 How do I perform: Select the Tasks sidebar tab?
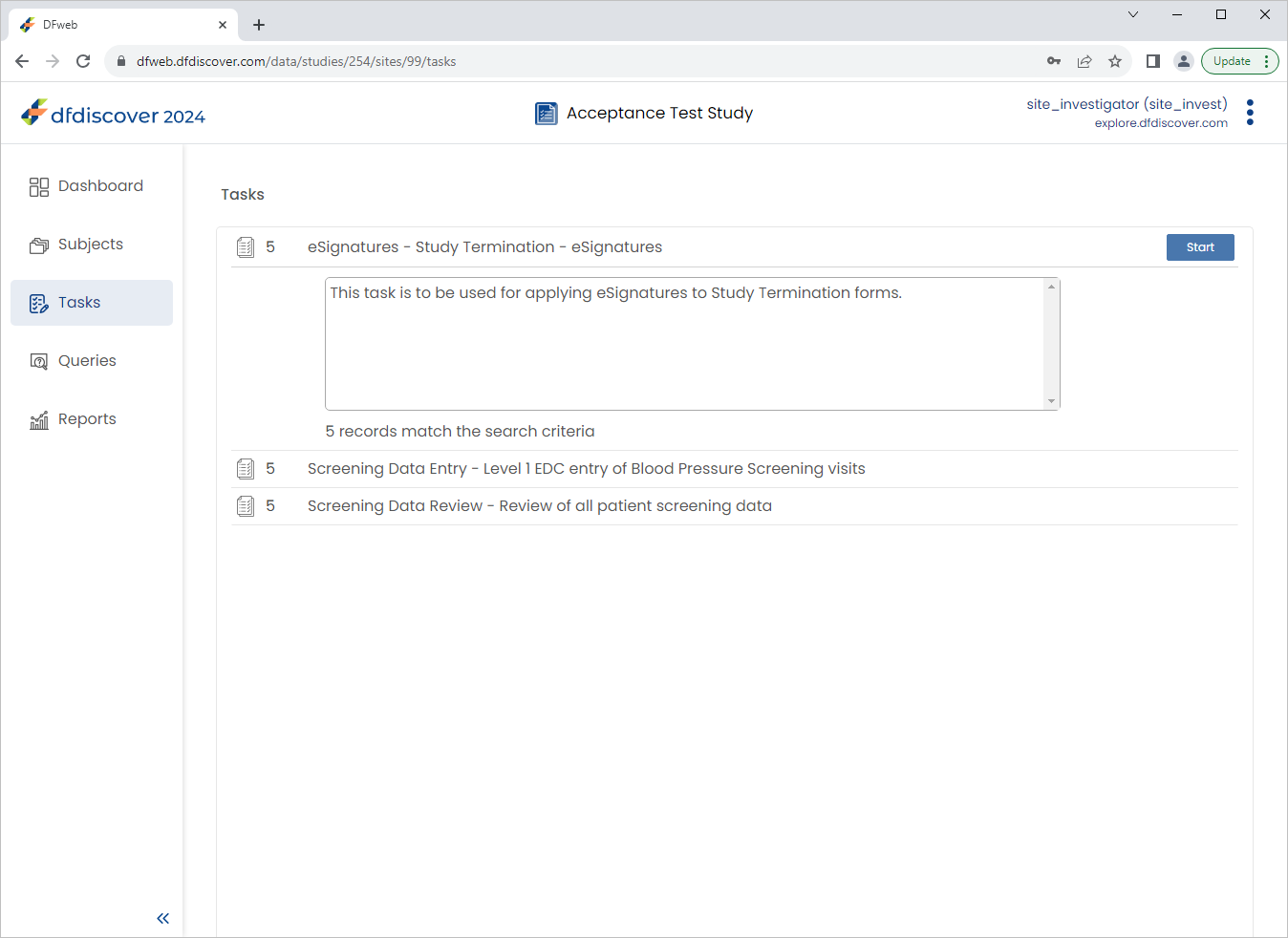click(x=92, y=303)
